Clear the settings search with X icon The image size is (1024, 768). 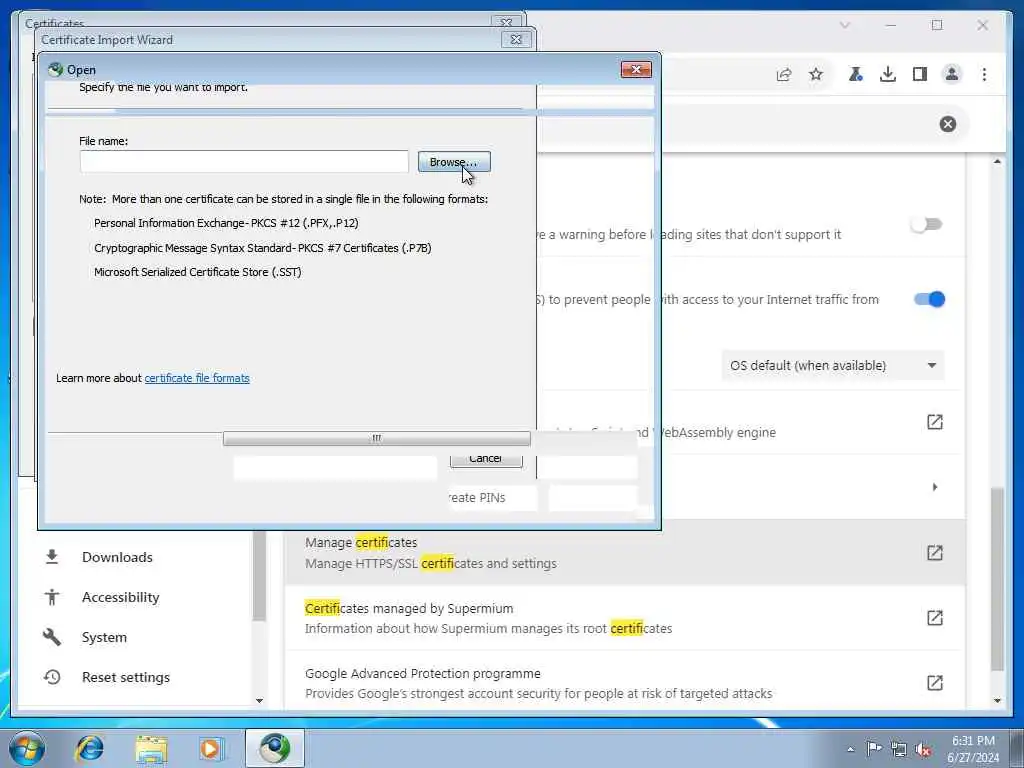[948, 124]
